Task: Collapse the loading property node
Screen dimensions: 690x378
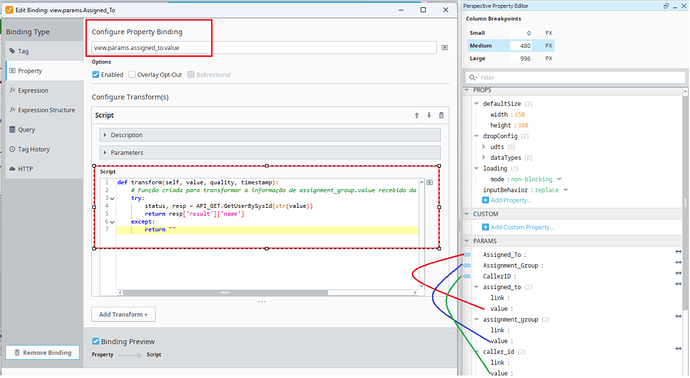Action: [477, 168]
